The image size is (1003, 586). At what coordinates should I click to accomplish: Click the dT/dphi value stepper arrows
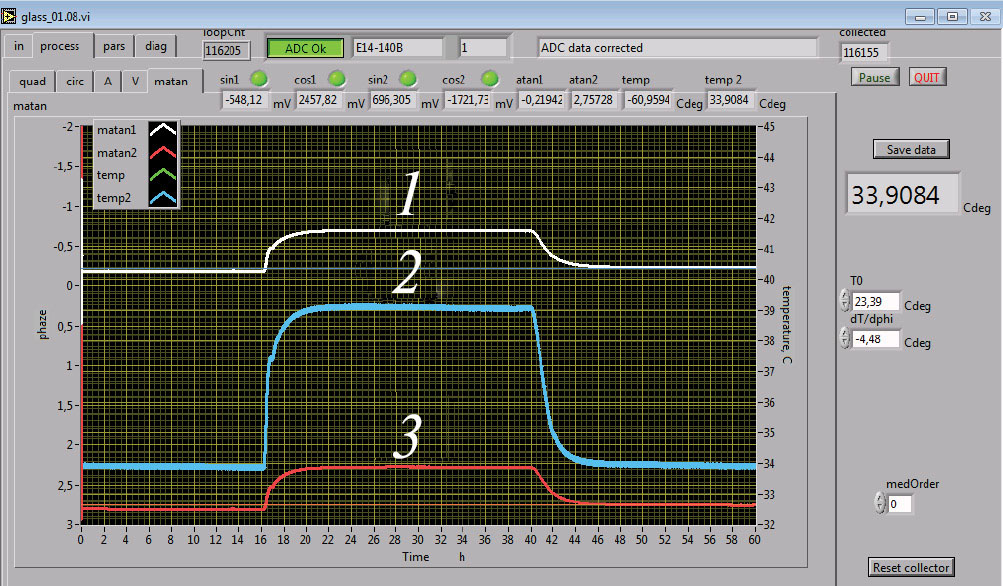pos(845,340)
